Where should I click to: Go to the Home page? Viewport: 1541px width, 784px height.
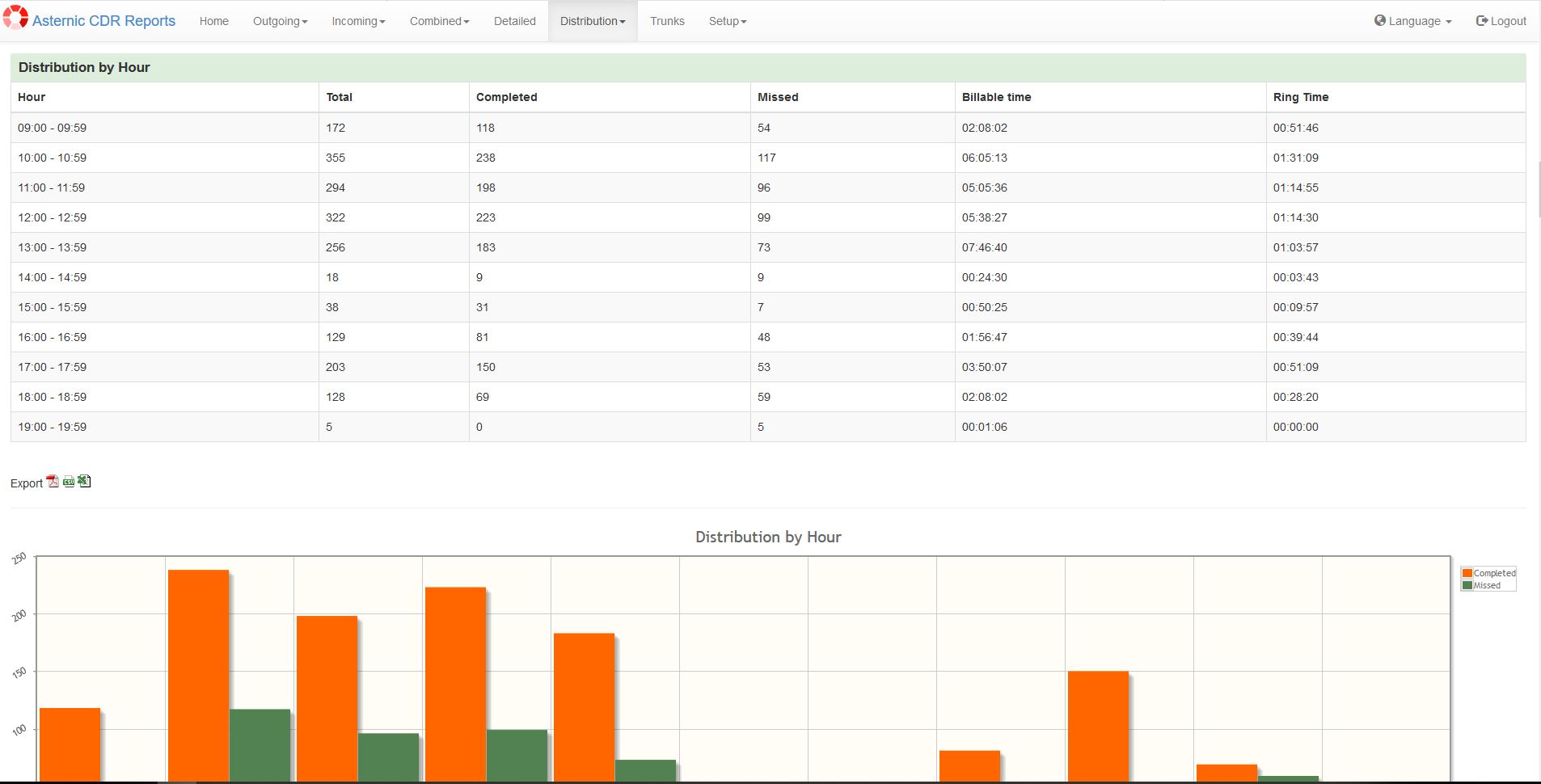[x=214, y=21]
